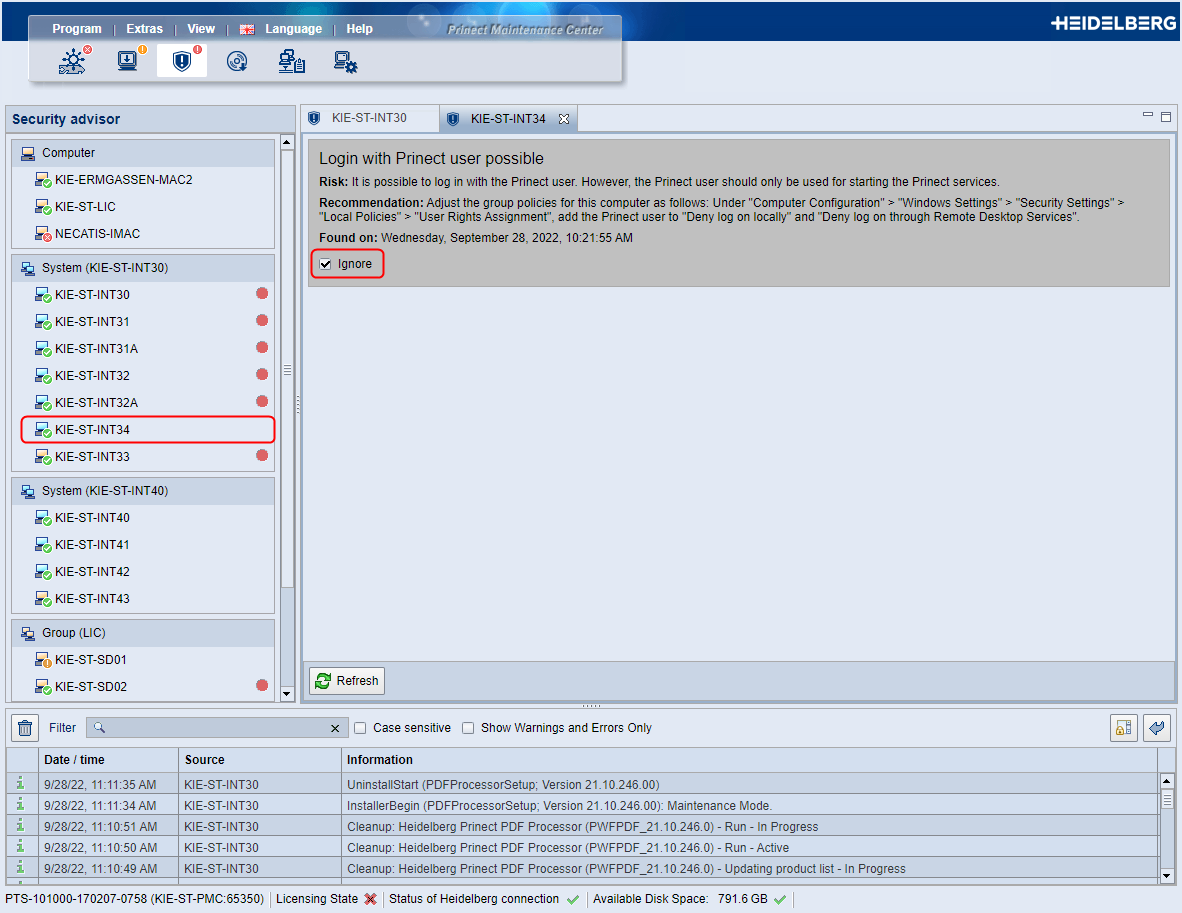The height and width of the screenshot is (913, 1182).
Task: Uncheck the Ignore checkbox
Action: [325, 264]
